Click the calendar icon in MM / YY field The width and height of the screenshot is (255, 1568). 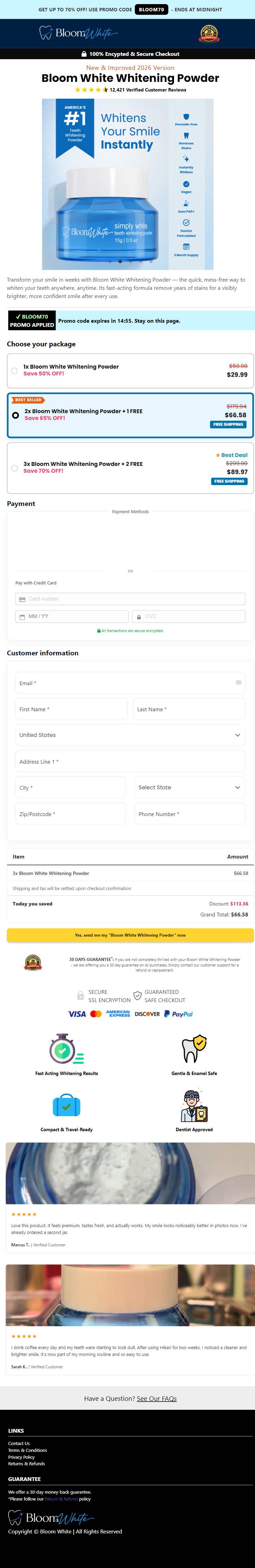click(22, 617)
